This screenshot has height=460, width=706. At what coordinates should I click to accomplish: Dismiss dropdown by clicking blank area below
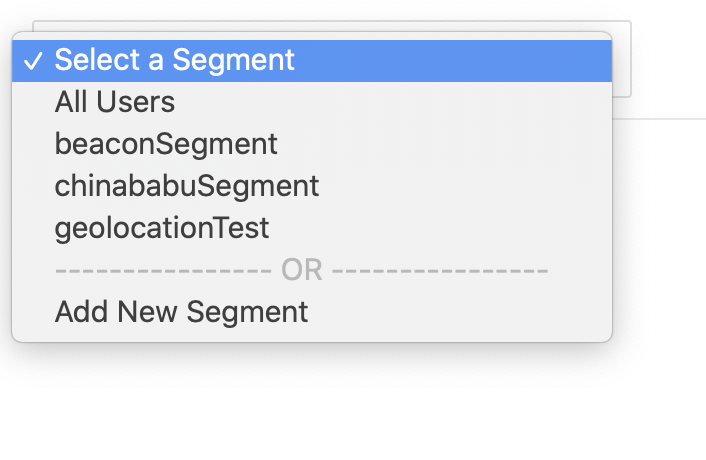coord(350,410)
